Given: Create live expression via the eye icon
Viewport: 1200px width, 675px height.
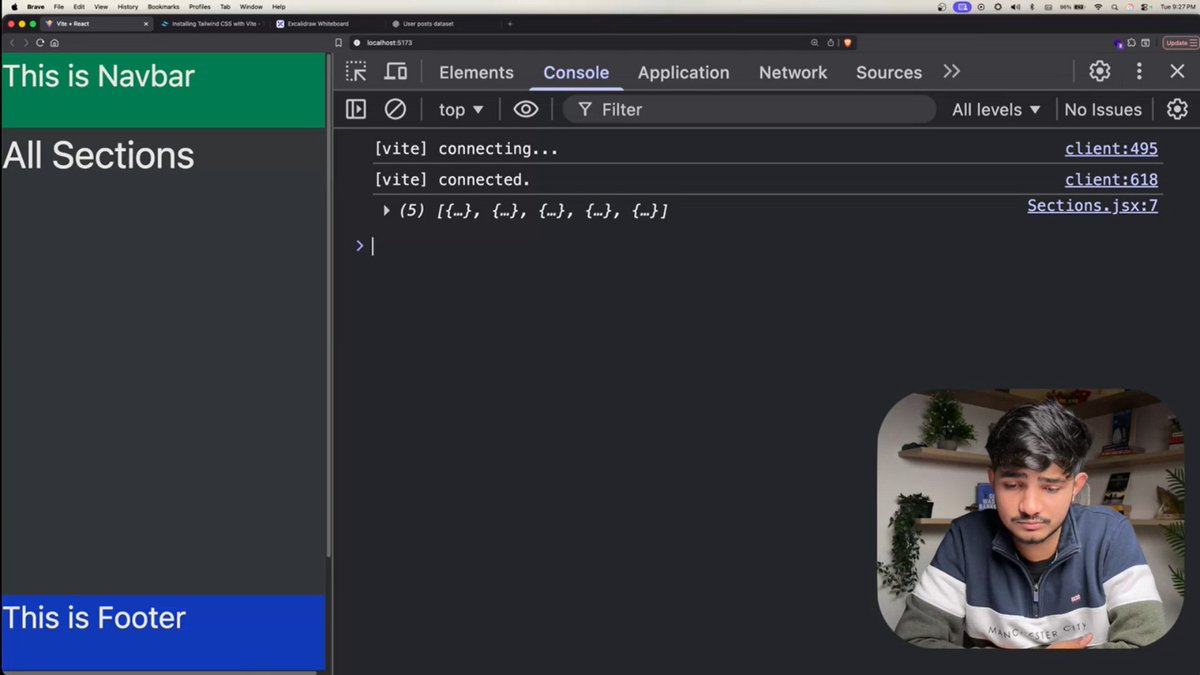Looking at the screenshot, I should (x=526, y=109).
